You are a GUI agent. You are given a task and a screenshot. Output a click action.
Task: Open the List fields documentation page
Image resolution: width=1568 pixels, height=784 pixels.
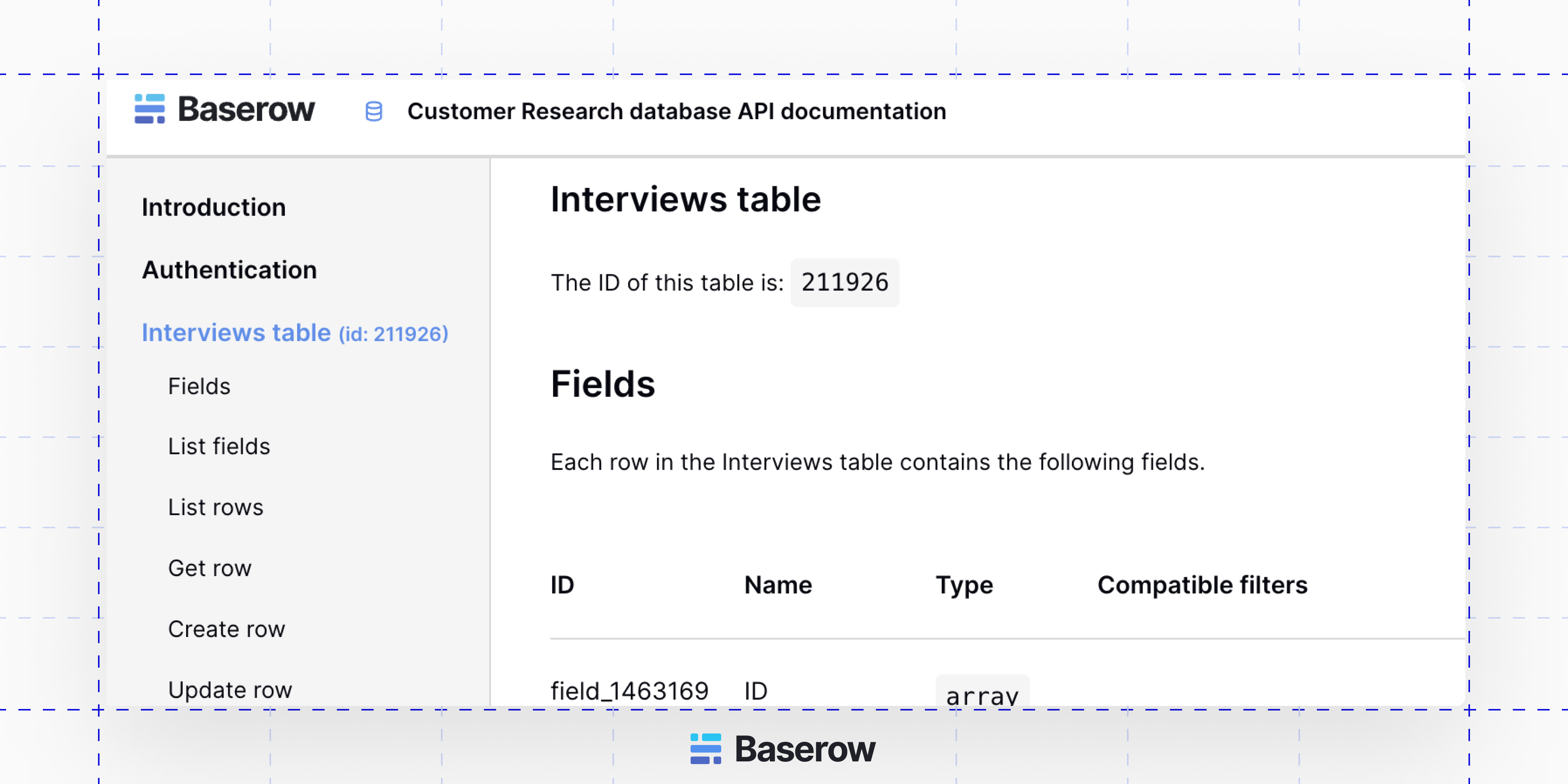point(219,446)
